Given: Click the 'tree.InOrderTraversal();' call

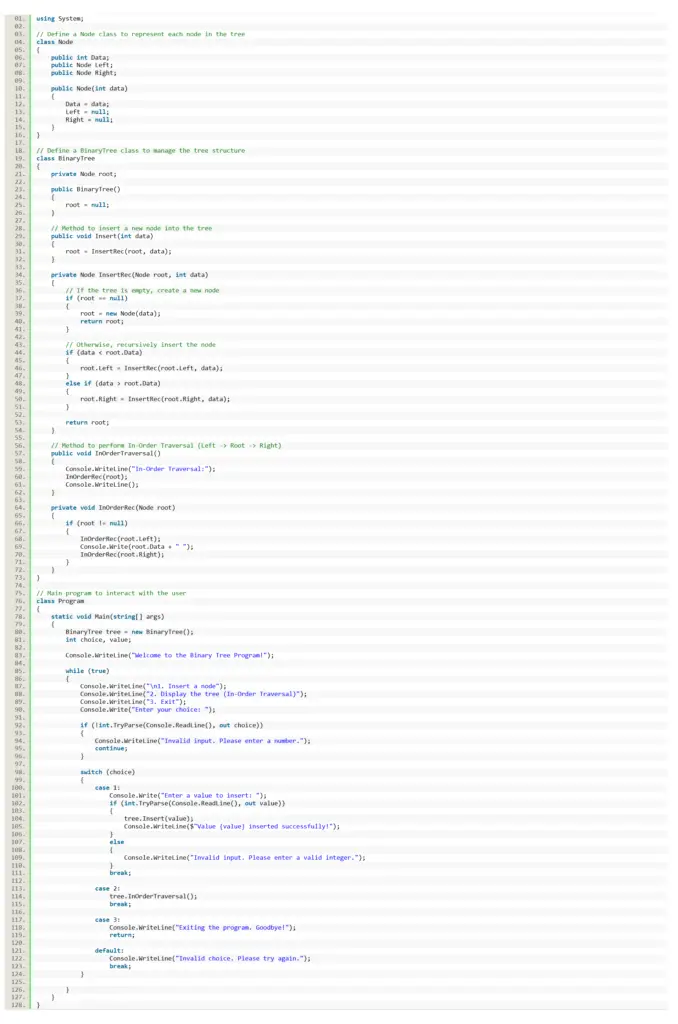Looking at the screenshot, I should point(153,896).
